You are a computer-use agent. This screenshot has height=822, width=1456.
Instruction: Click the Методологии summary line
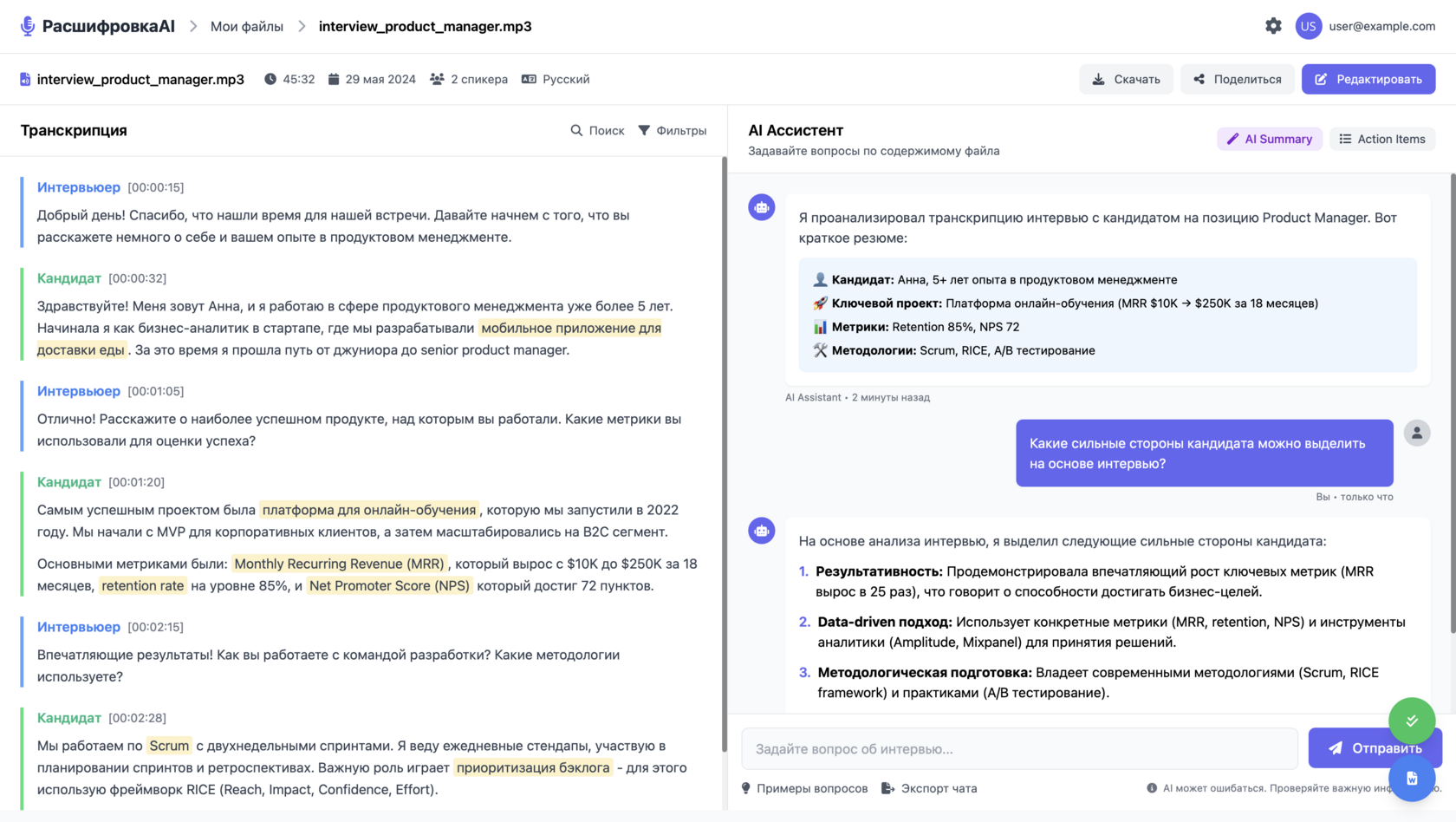pyautogui.click(x=953, y=350)
